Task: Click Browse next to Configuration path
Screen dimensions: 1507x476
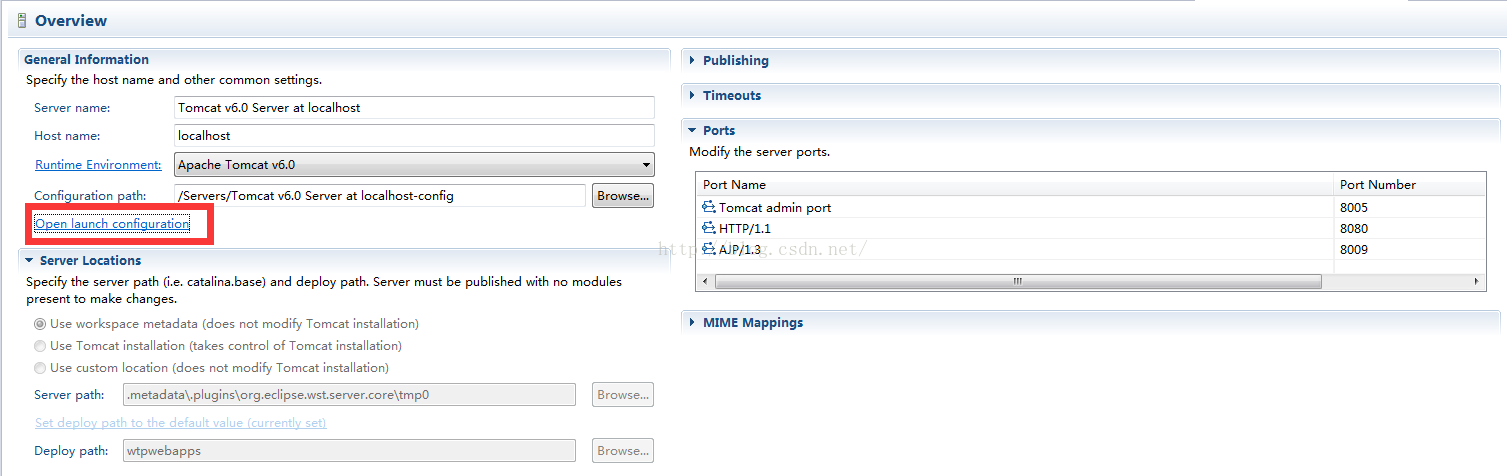Action: 623,196
